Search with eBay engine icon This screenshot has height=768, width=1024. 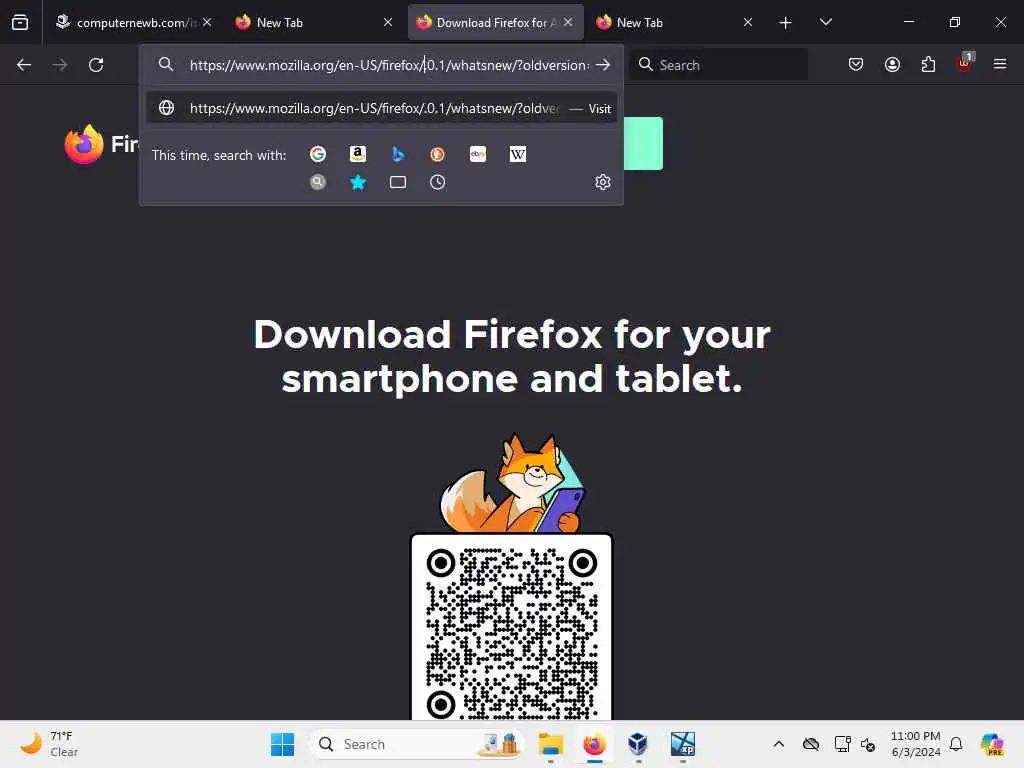(x=478, y=154)
